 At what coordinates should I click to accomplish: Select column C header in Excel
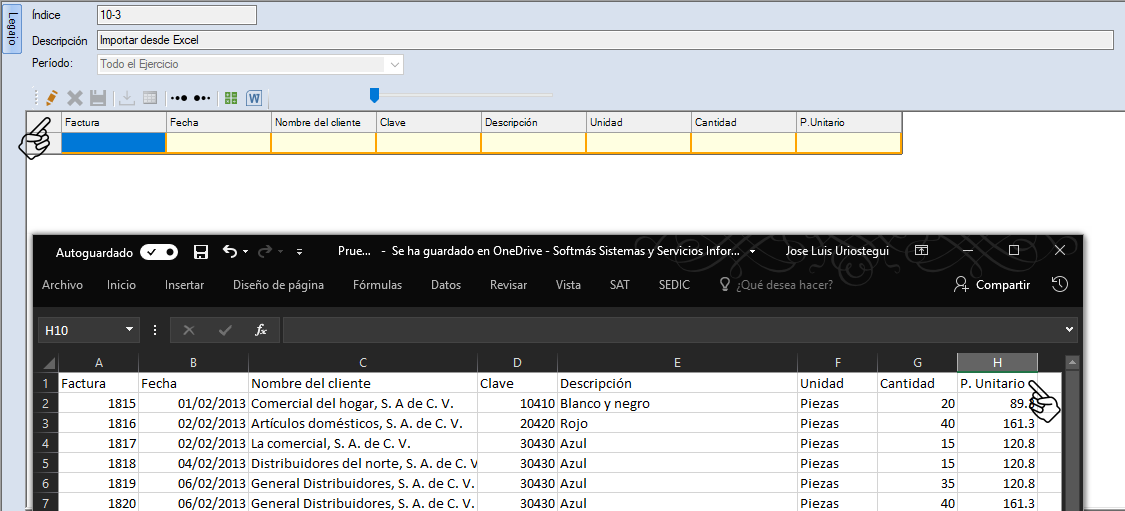363,363
